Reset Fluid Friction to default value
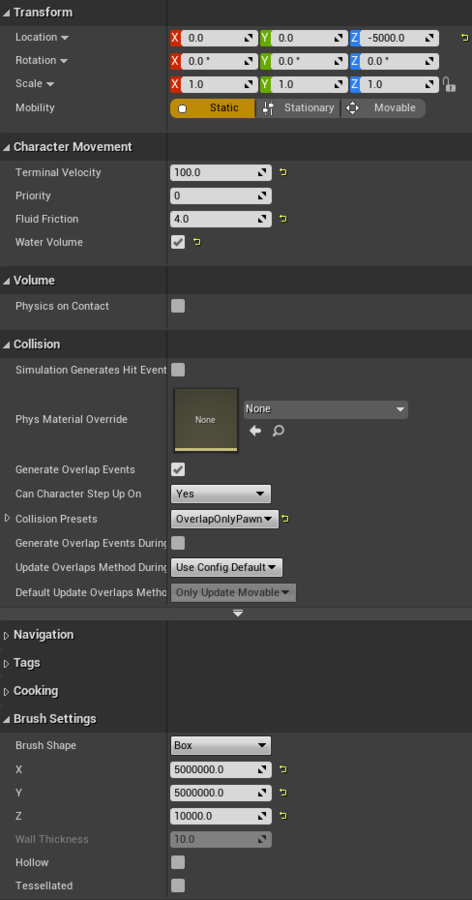This screenshot has width=472, height=900. [283, 219]
